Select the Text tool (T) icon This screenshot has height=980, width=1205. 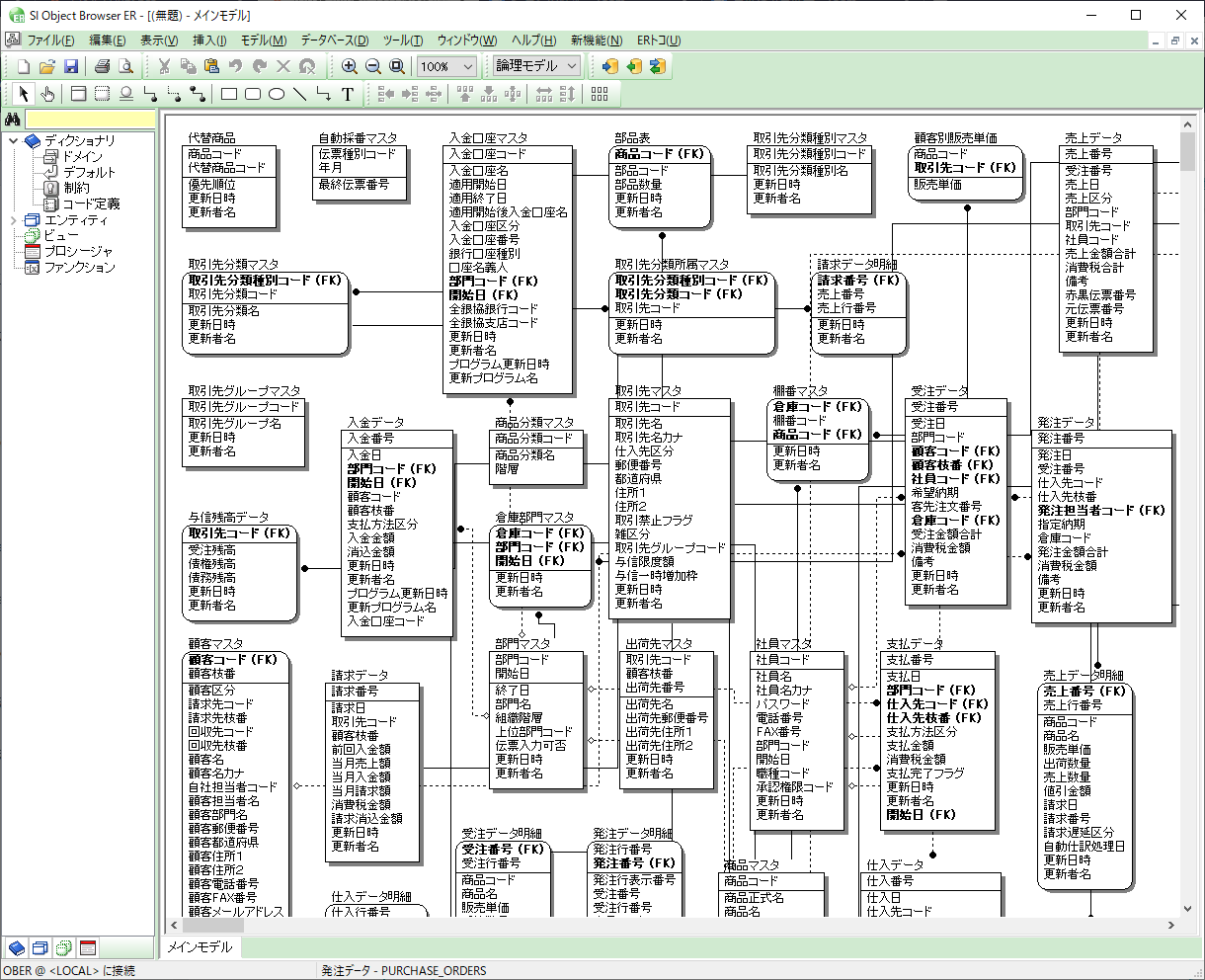tap(348, 94)
